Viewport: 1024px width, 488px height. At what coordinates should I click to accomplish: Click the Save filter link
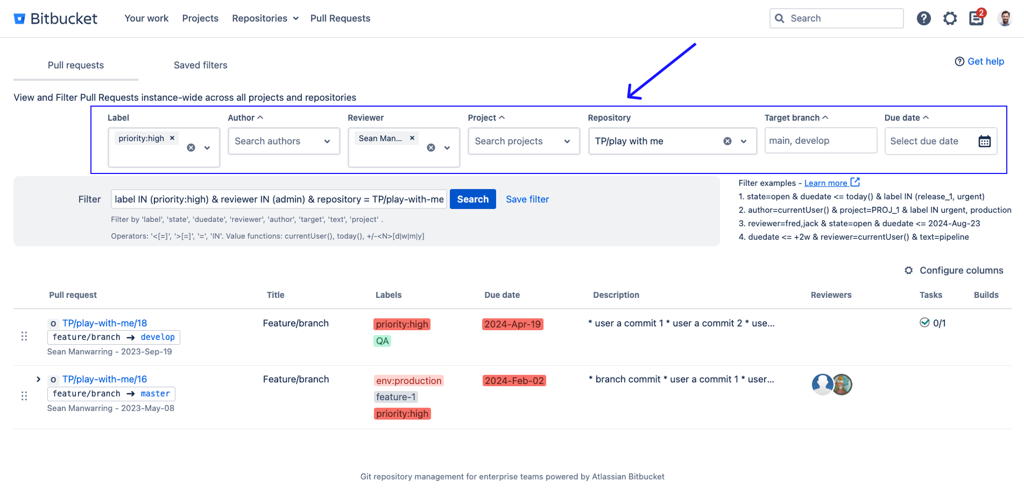(527, 199)
